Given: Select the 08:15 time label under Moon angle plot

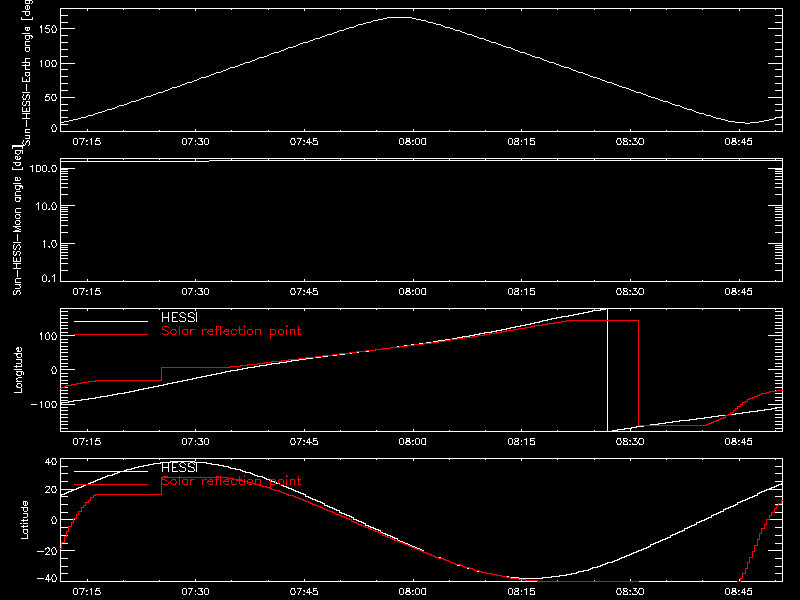Looking at the screenshot, I should coord(521,292).
